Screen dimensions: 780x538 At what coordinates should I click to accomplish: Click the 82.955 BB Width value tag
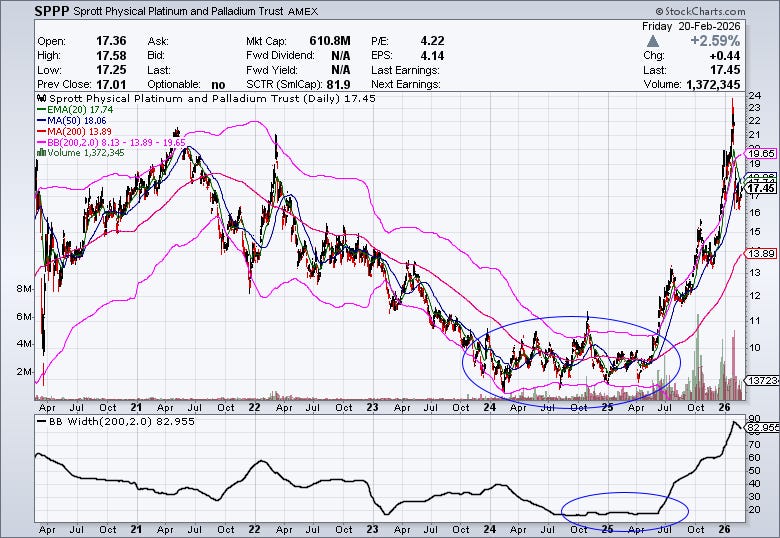tap(763, 427)
